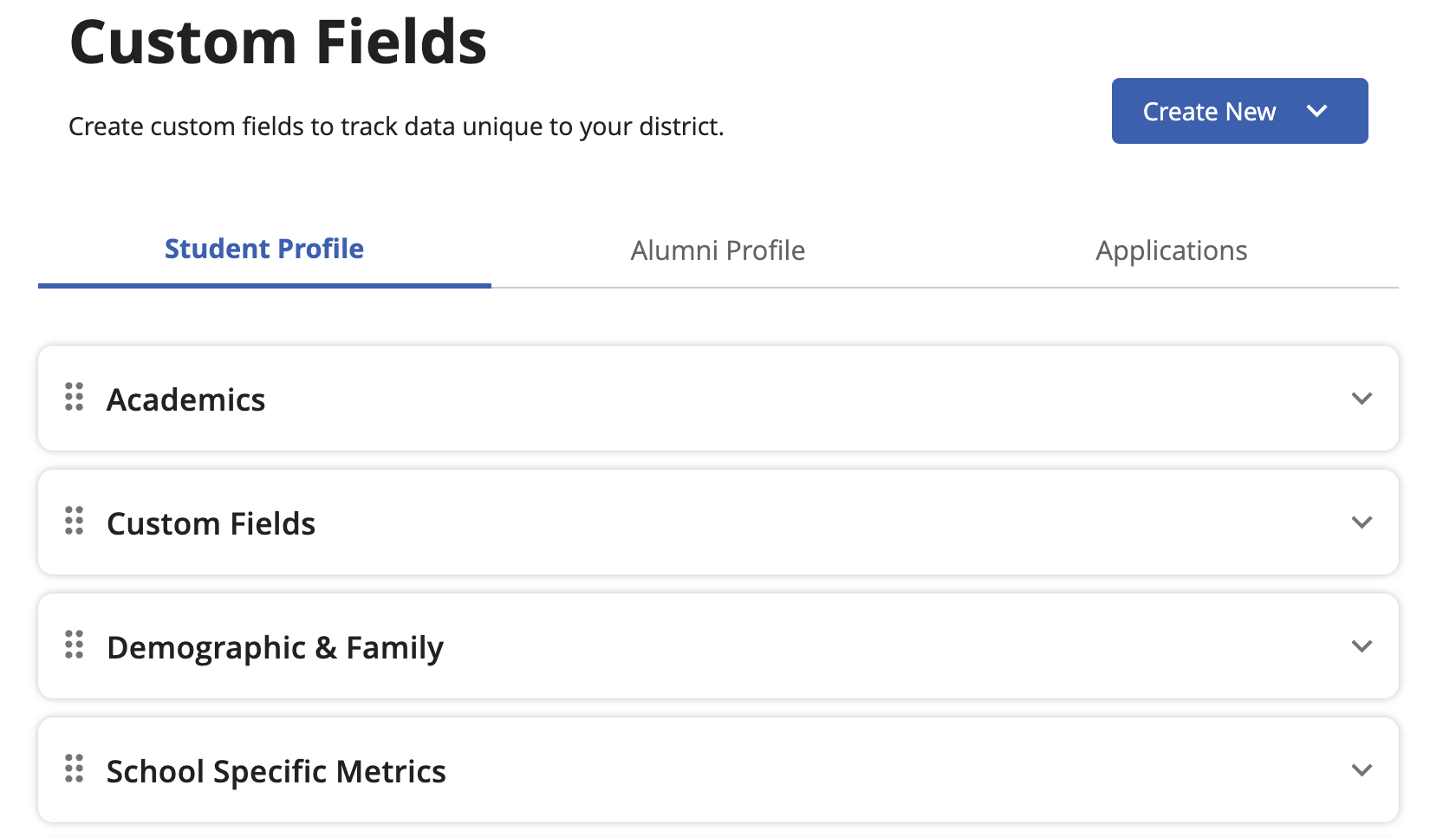Screen dimensions: 1456x837
Task: Switch to the Alumni Profile tab
Action: (718, 250)
